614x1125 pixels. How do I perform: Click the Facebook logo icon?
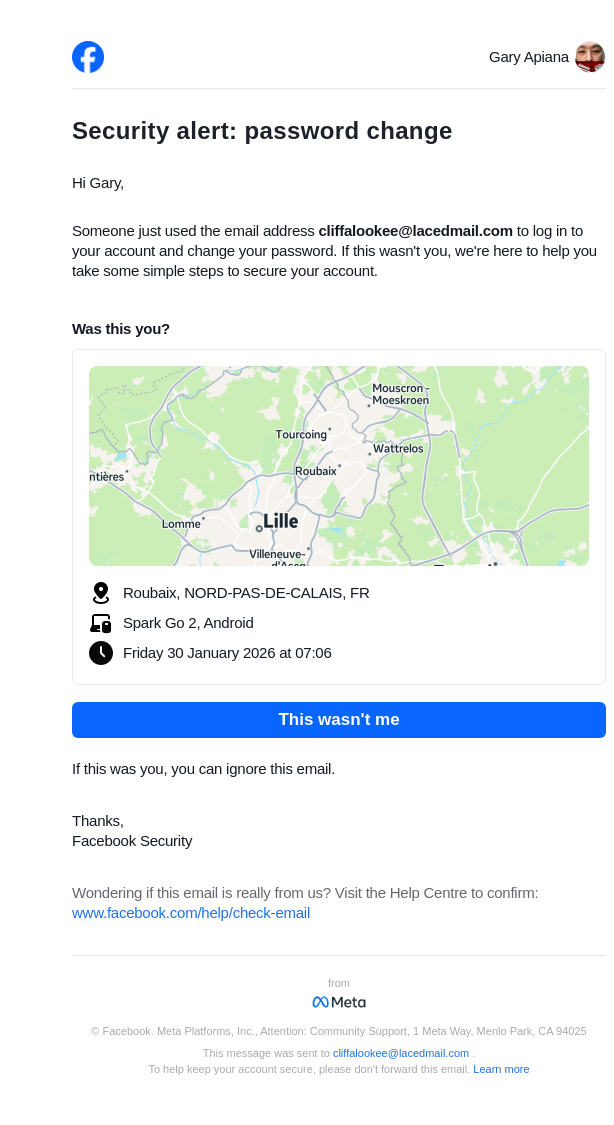point(88,57)
